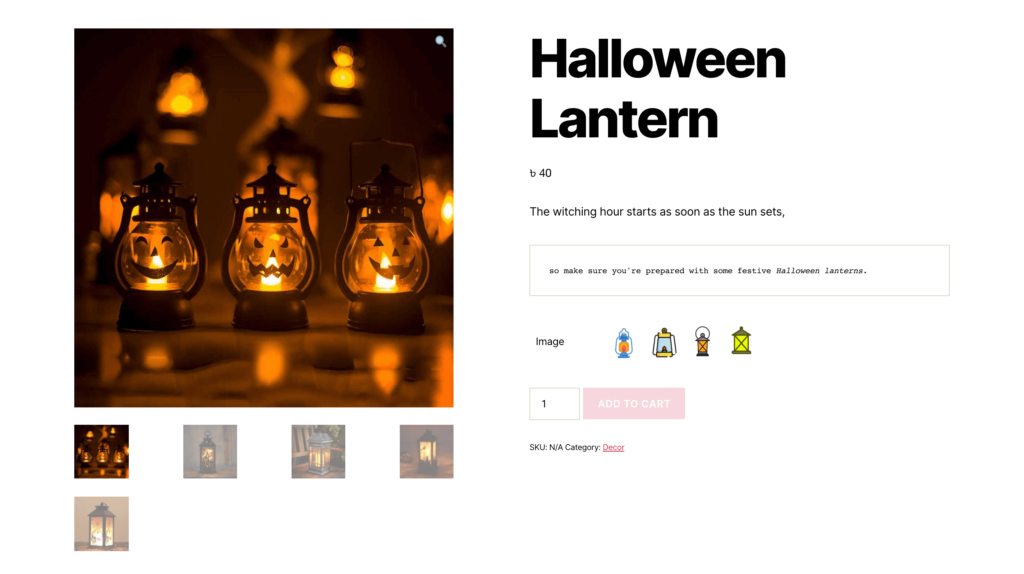The height and width of the screenshot is (574, 1024).
Task: Click the 'Image' attribute label
Action: tap(550, 342)
